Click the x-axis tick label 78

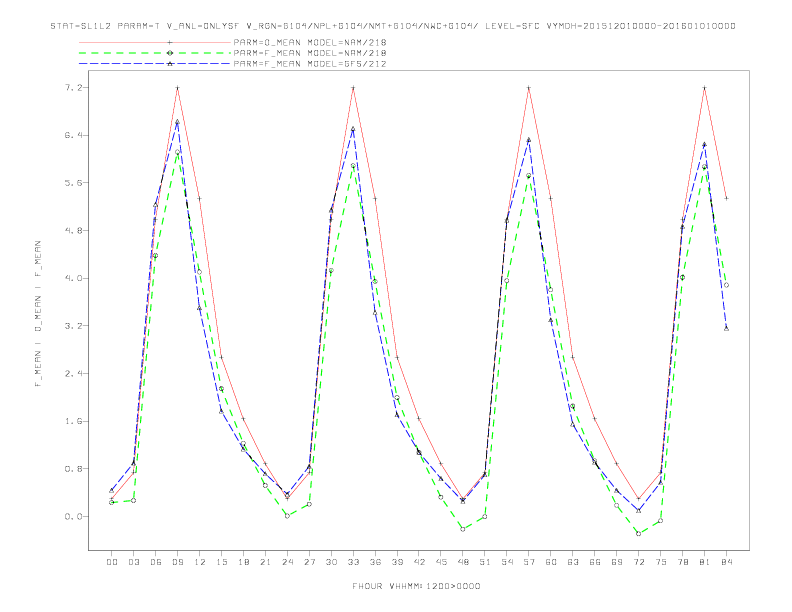[x=682, y=562]
